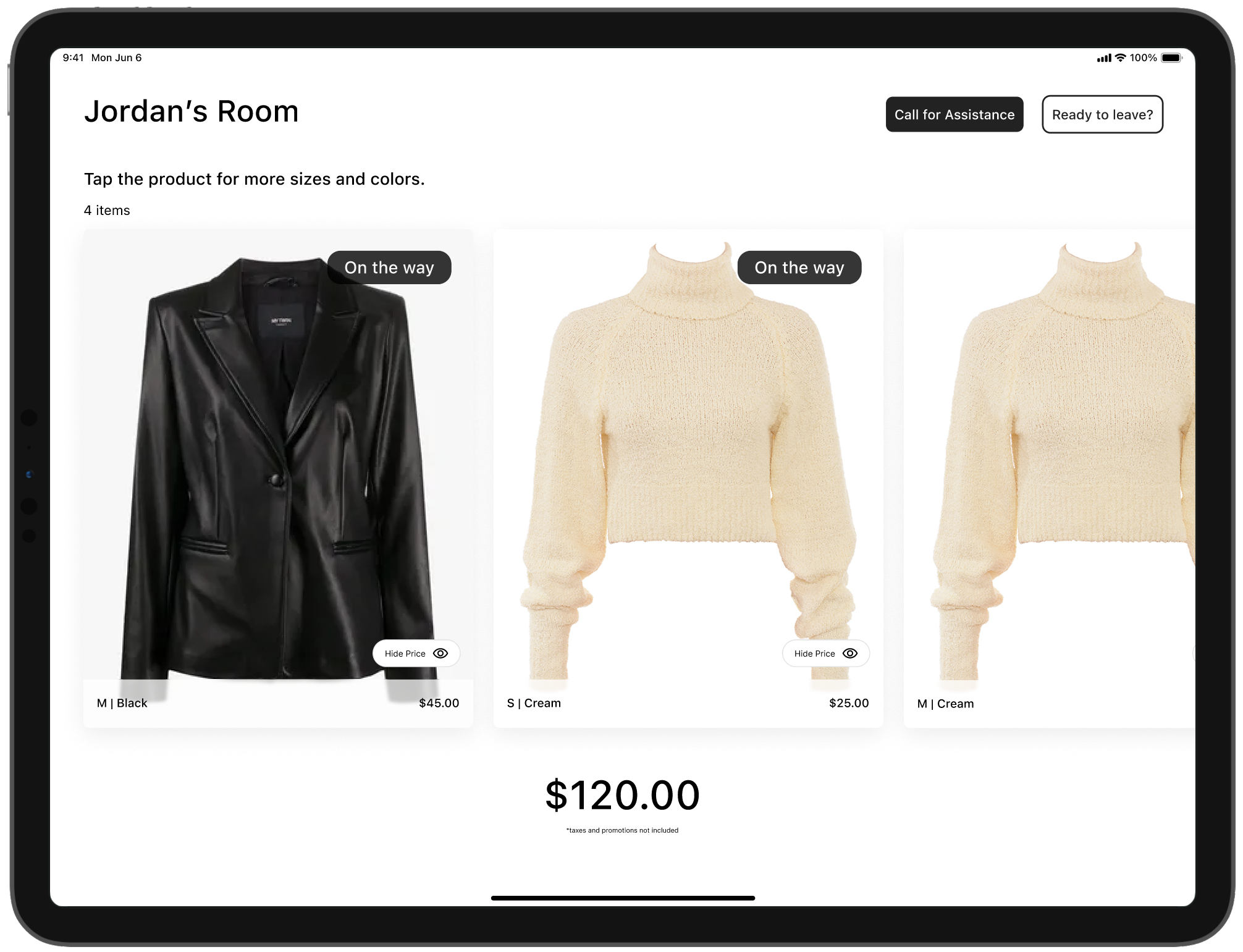Select the M | Black size label
Screen dimensions: 1243x952
(122, 703)
